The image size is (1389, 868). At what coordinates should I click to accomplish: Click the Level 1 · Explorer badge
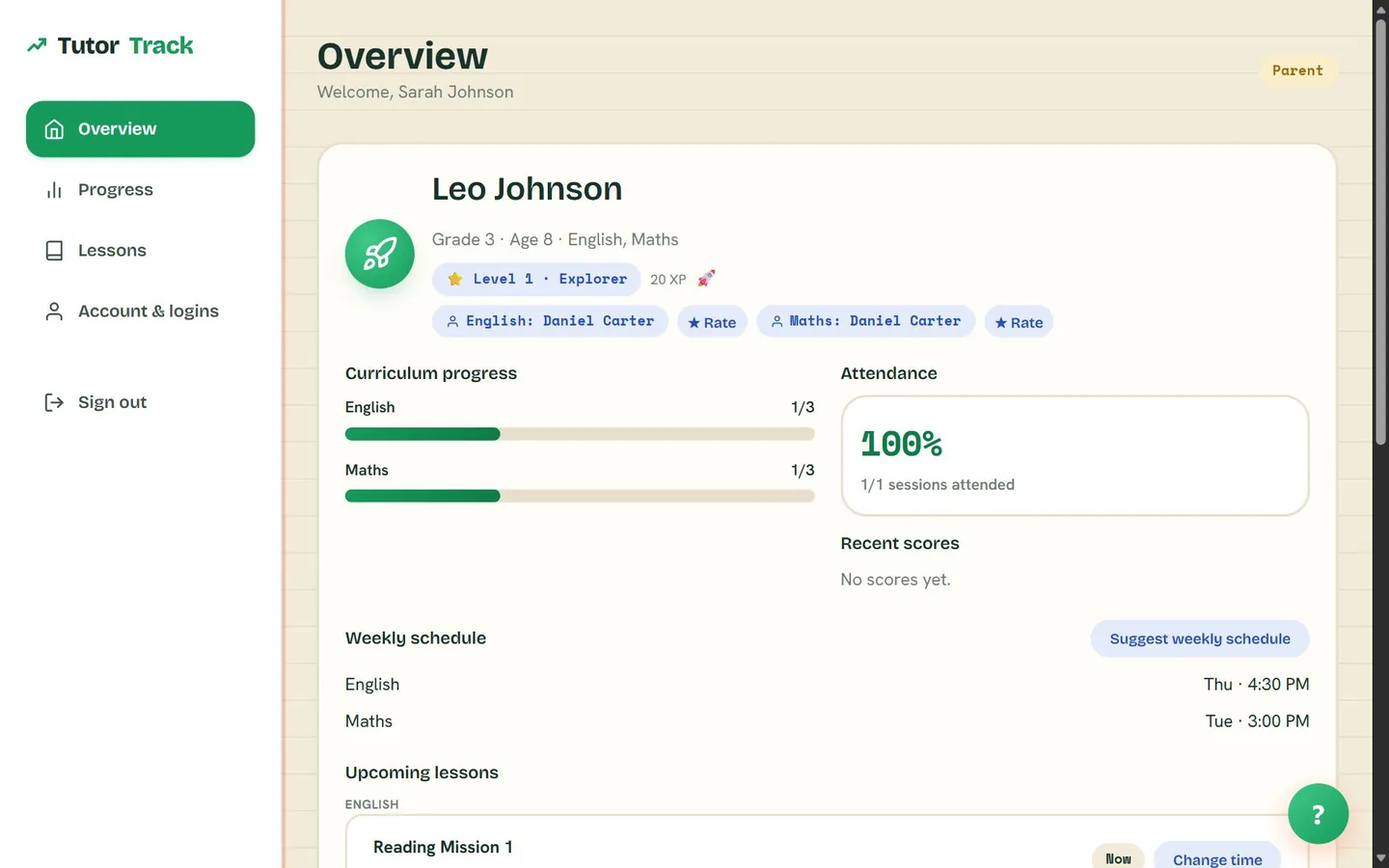536,279
